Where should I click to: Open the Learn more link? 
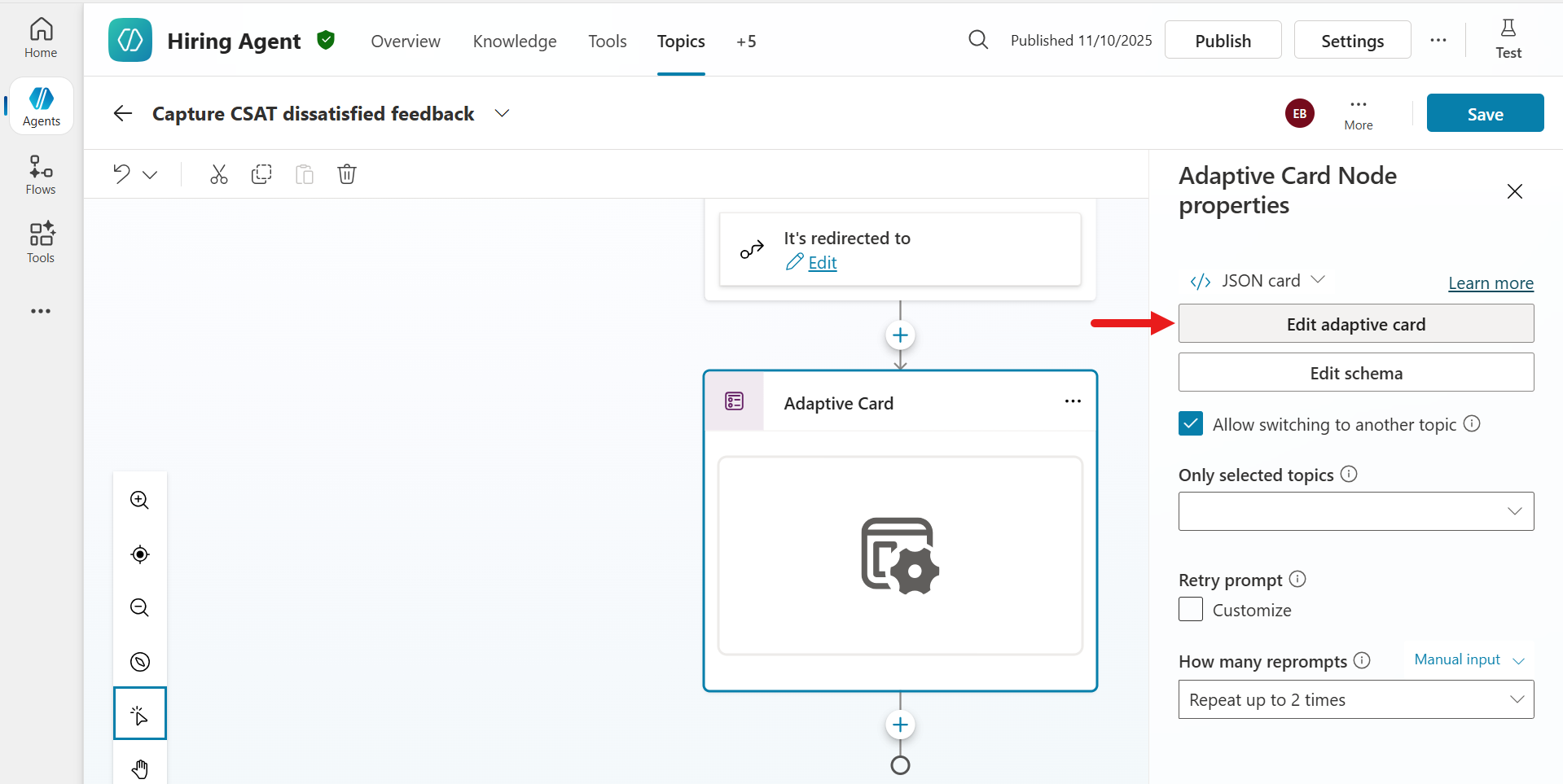click(x=1491, y=283)
